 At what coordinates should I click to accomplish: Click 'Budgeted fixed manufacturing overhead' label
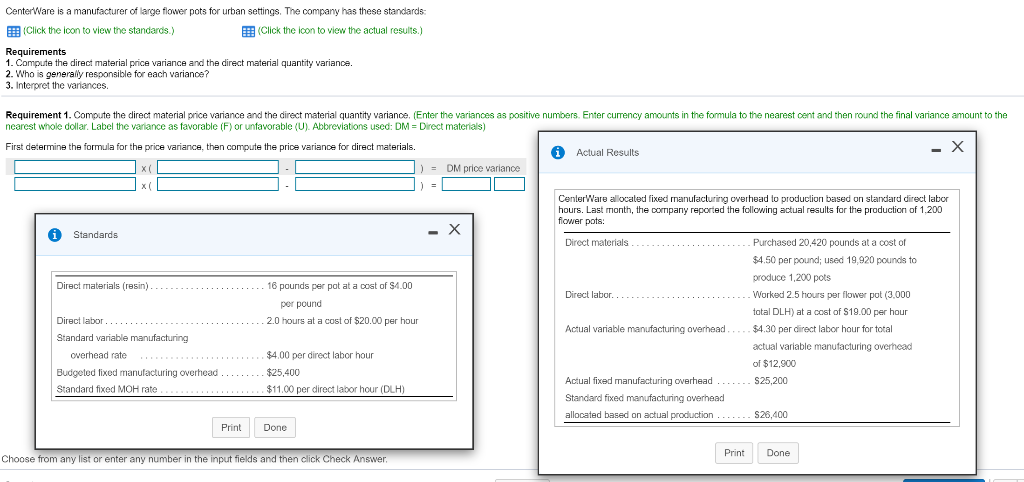(x=137, y=372)
